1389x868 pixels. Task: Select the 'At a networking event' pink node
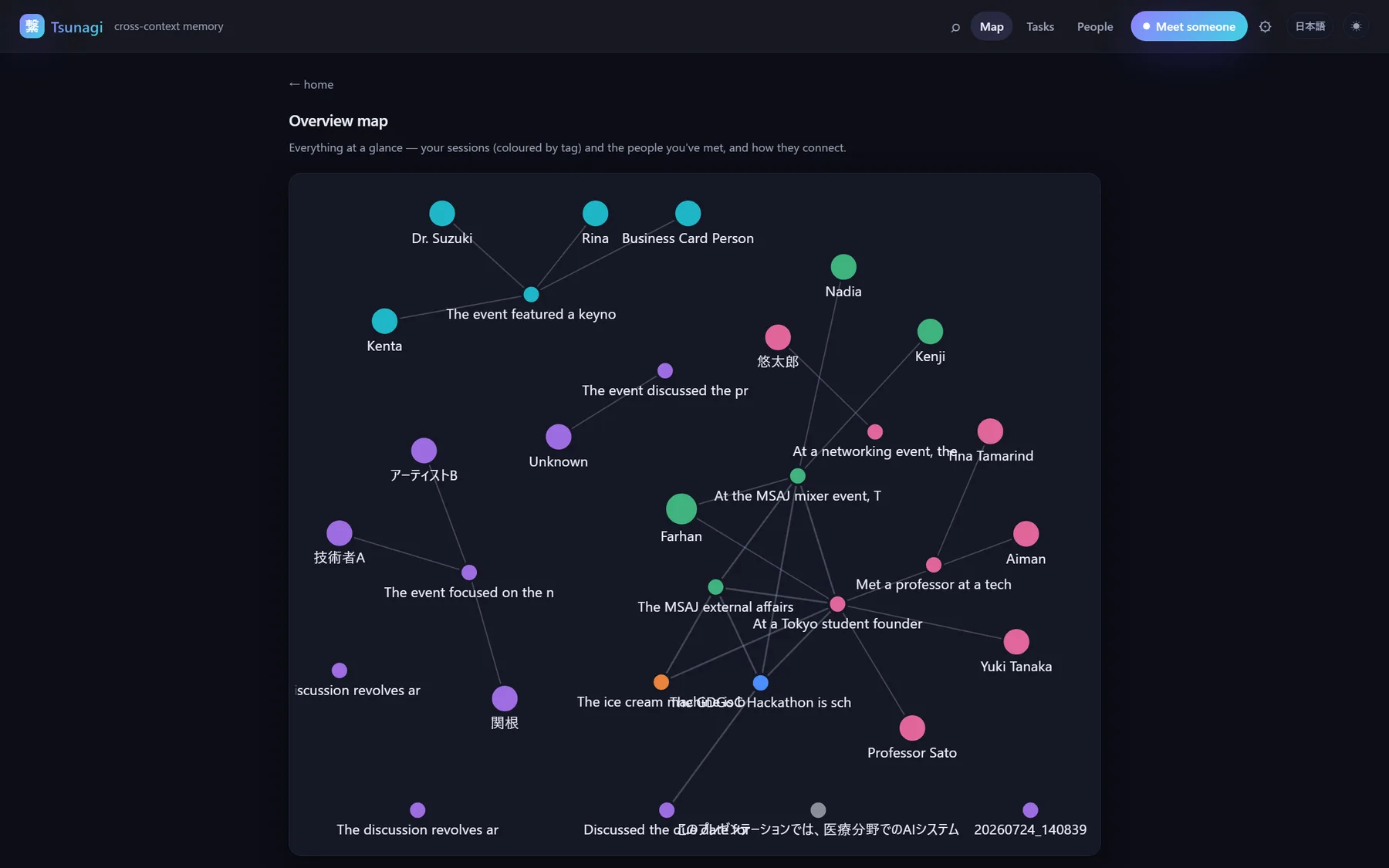[875, 432]
